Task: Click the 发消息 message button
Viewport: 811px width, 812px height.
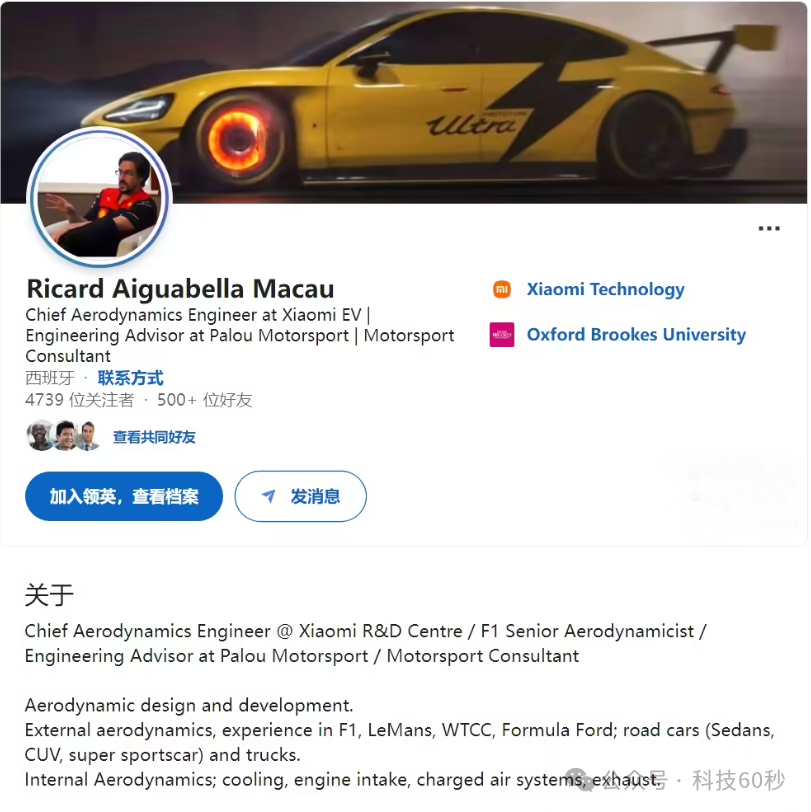Action: (x=300, y=496)
